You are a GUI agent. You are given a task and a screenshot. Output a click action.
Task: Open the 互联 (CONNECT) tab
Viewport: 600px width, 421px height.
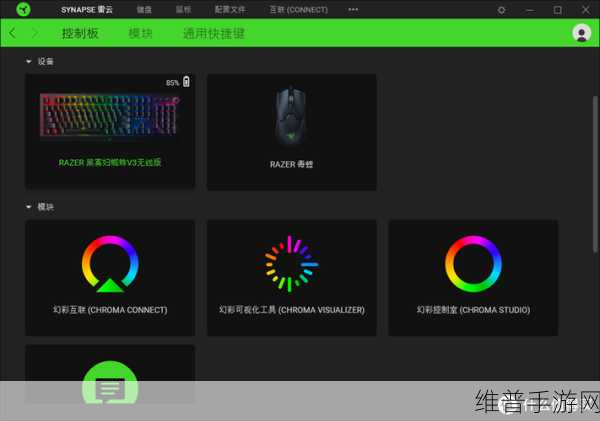(298, 10)
